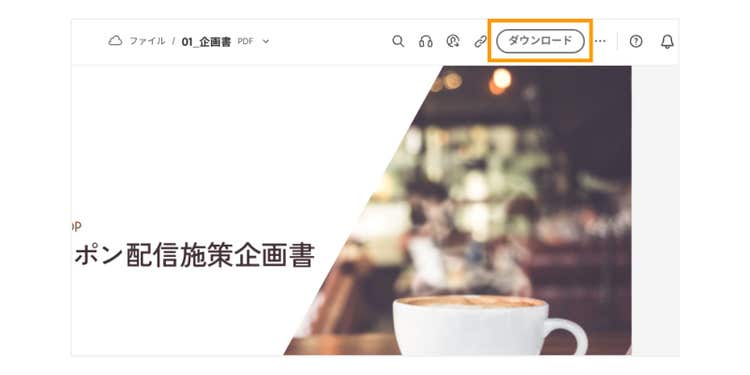The width and height of the screenshot is (750, 375).
Task: Click the coffee cup handle in the photo
Action: pyautogui.click(x=568, y=335)
